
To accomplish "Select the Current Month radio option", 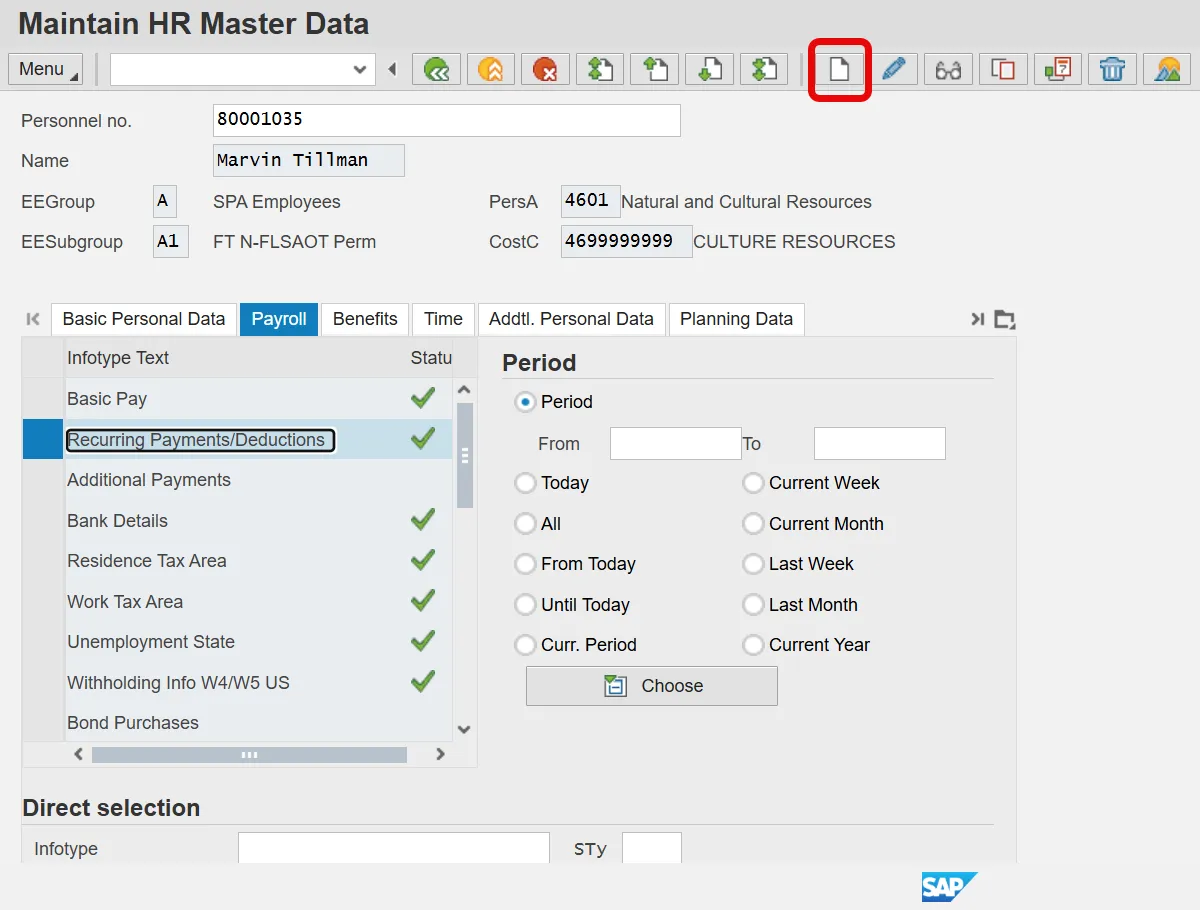I will (753, 524).
